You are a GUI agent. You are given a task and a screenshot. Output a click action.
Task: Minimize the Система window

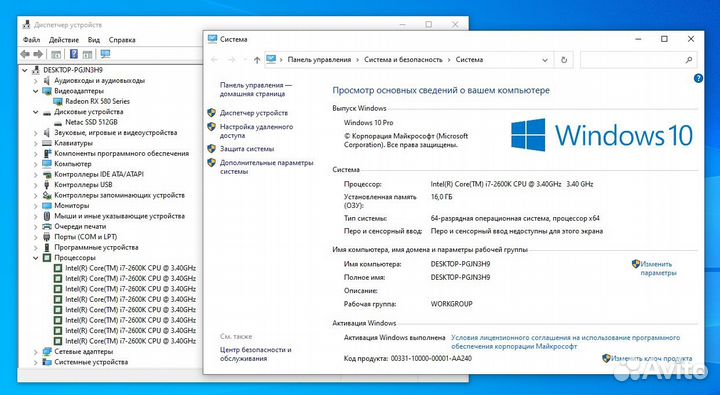[x=638, y=40]
